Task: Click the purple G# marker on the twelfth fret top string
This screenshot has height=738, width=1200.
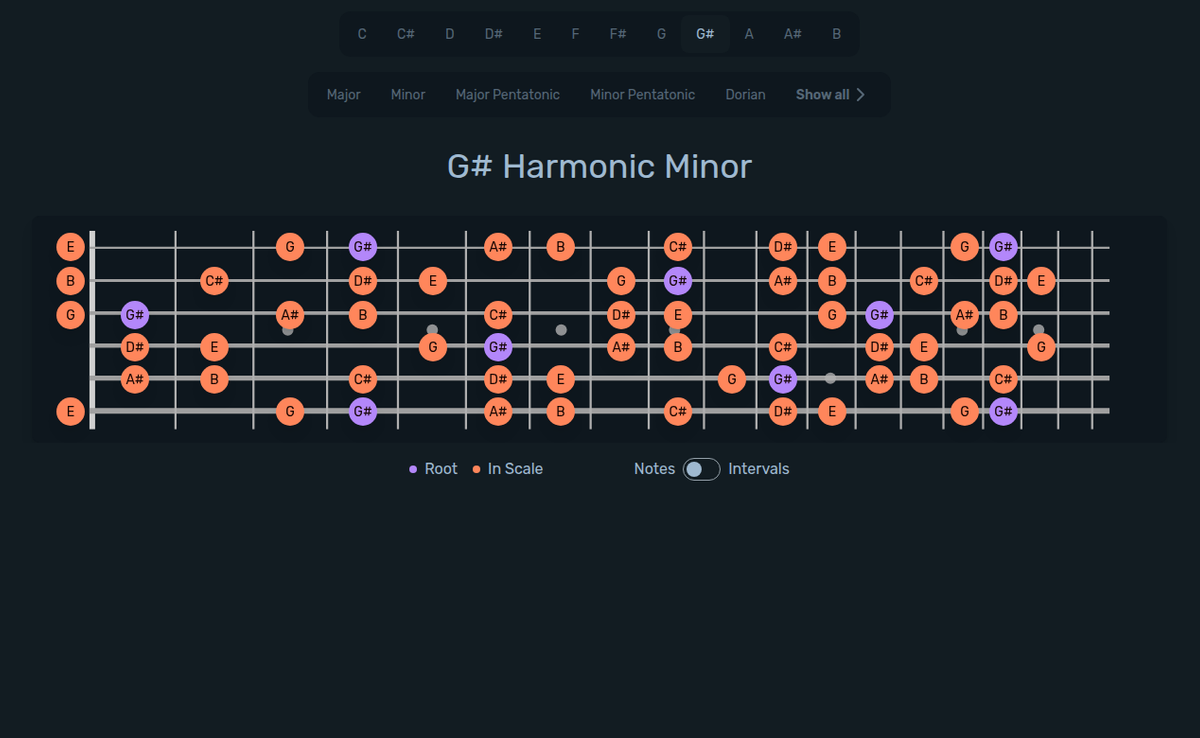Action: (x=1003, y=247)
